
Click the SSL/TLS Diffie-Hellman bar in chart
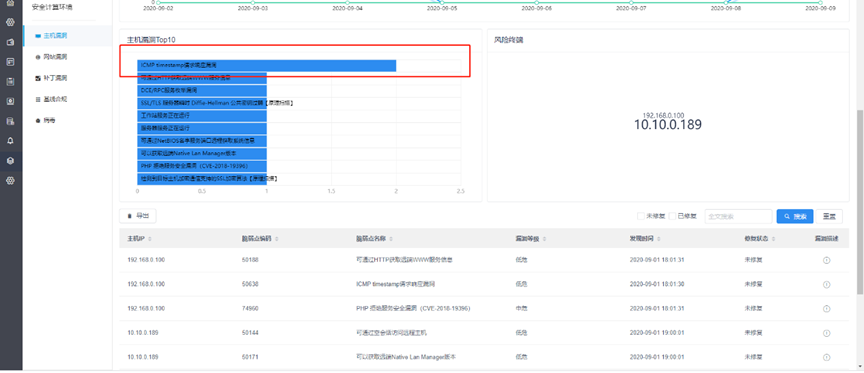pyautogui.click(x=202, y=103)
